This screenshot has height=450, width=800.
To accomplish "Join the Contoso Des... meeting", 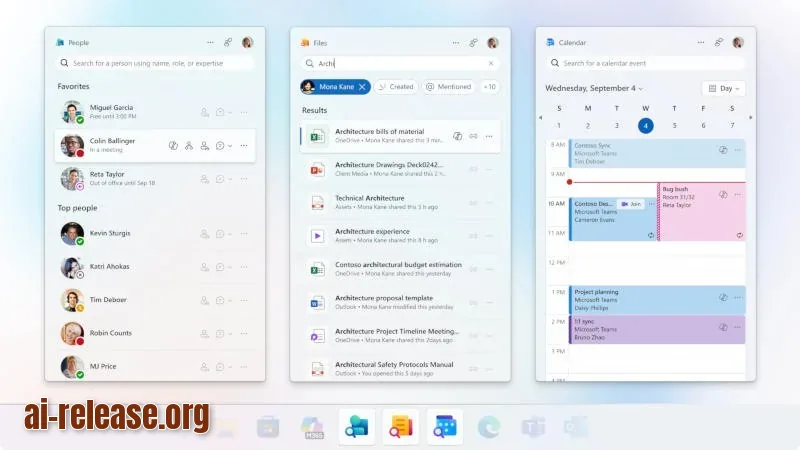I will coord(631,204).
